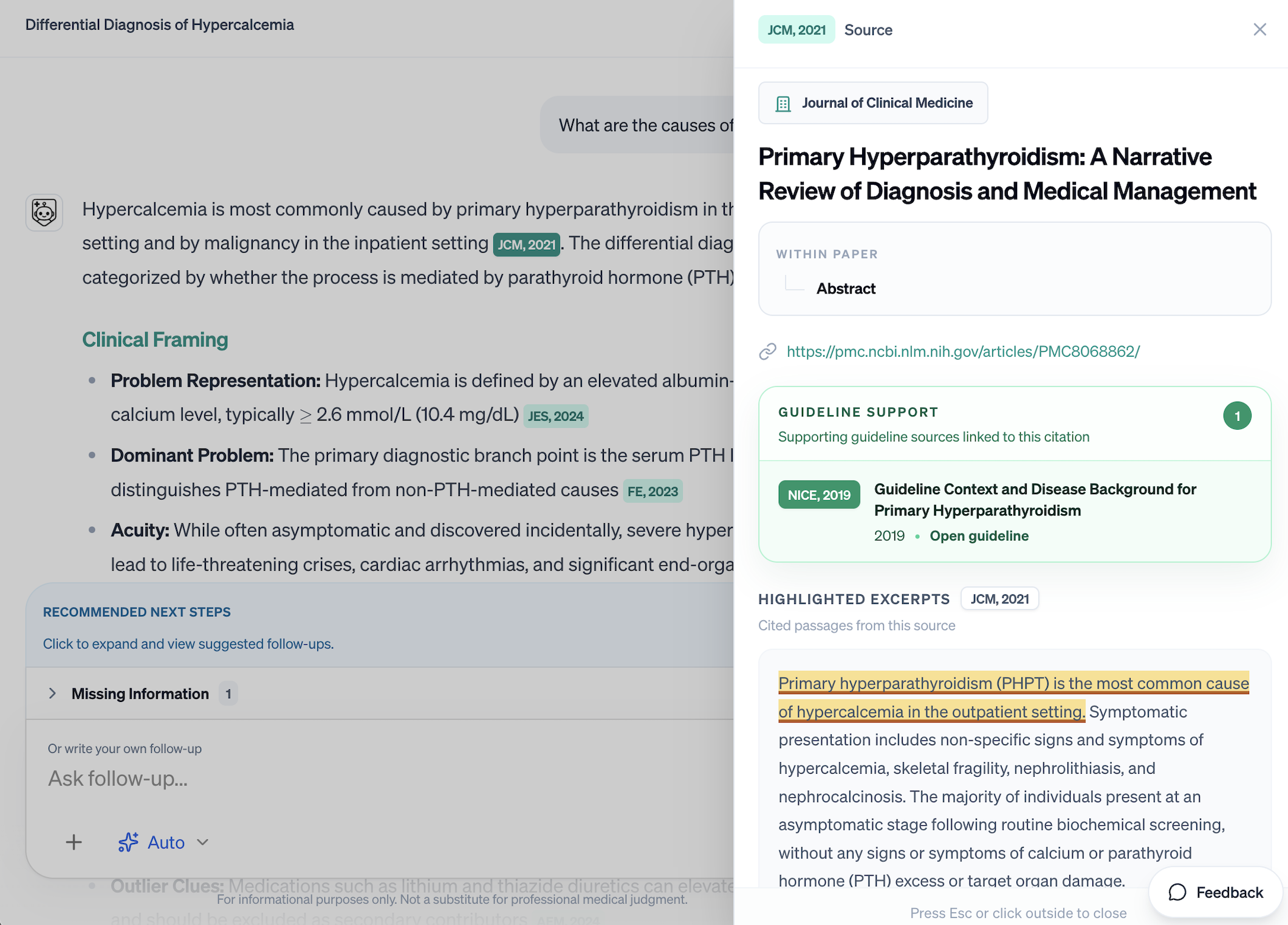Click the link chain icon

coord(768,351)
